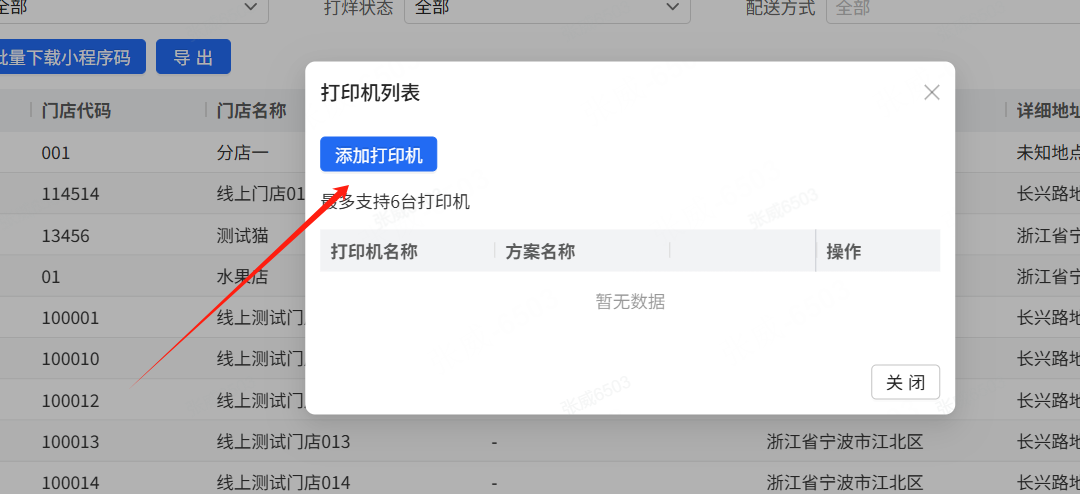Select store code 100001 cell

(x=70, y=318)
